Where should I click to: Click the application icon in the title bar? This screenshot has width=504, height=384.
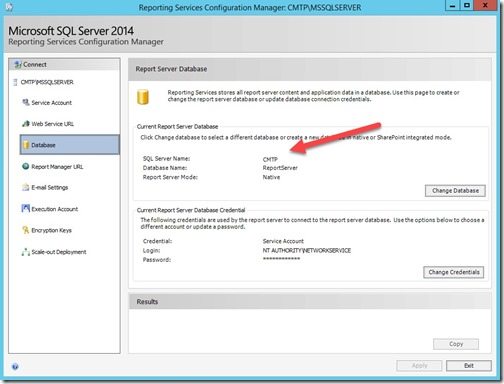pos(9,7)
